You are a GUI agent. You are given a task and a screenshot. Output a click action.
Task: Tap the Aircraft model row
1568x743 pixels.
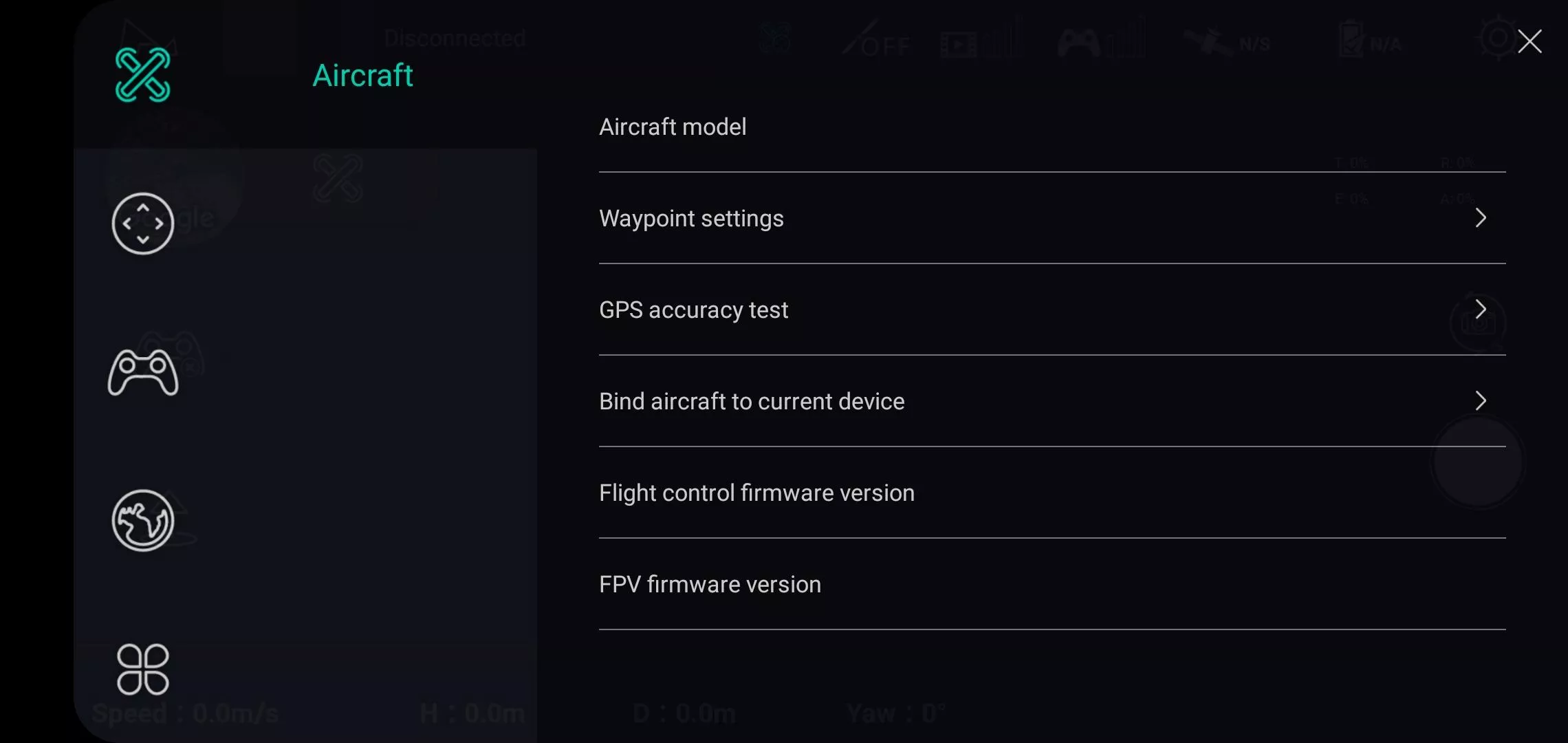[x=1052, y=127]
